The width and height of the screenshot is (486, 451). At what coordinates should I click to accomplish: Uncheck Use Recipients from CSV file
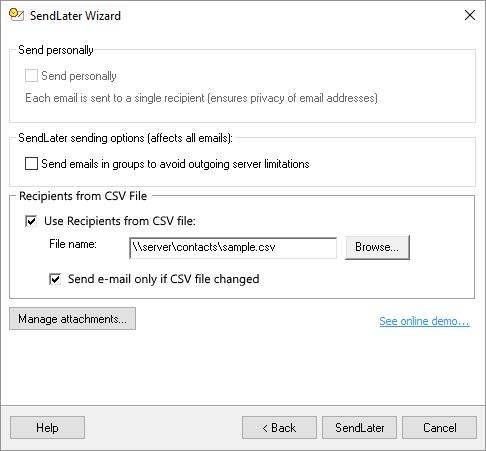click(31, 221)
